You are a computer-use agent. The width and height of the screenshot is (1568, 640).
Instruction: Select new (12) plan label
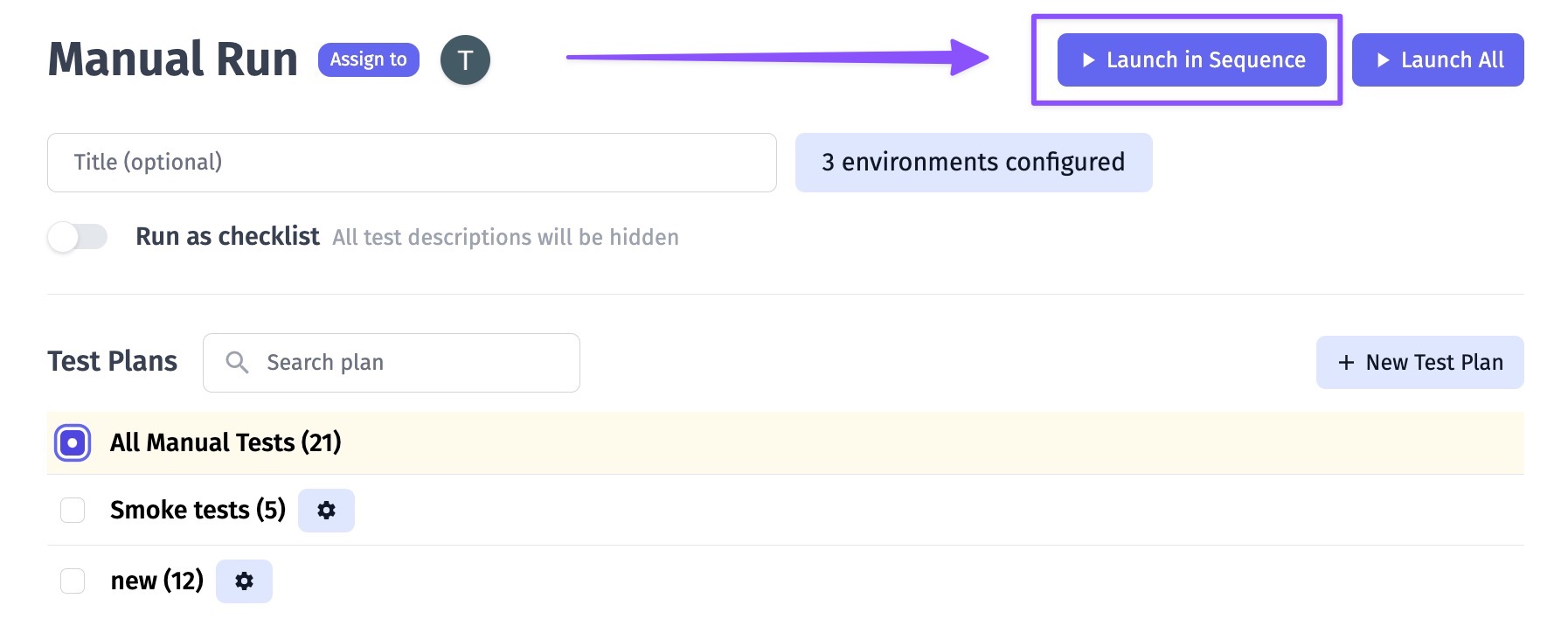[x=156, y=581]
